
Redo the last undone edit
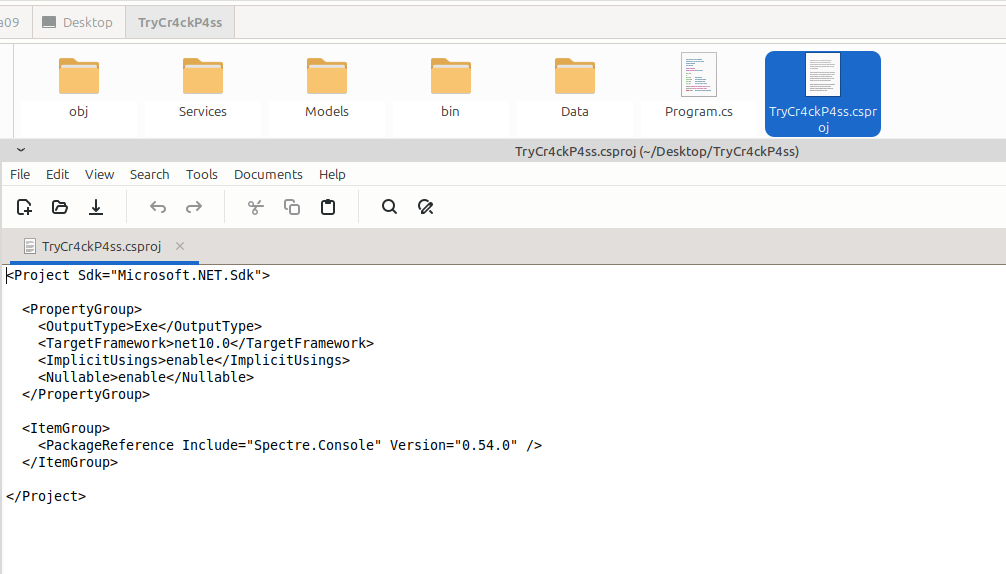point(194,207)
